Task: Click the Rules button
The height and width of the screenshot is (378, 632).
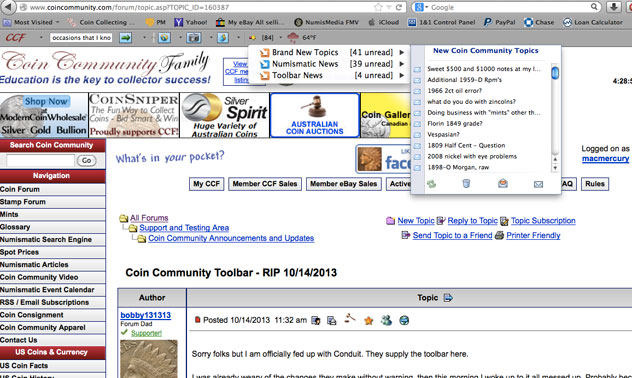Action: 595,184
